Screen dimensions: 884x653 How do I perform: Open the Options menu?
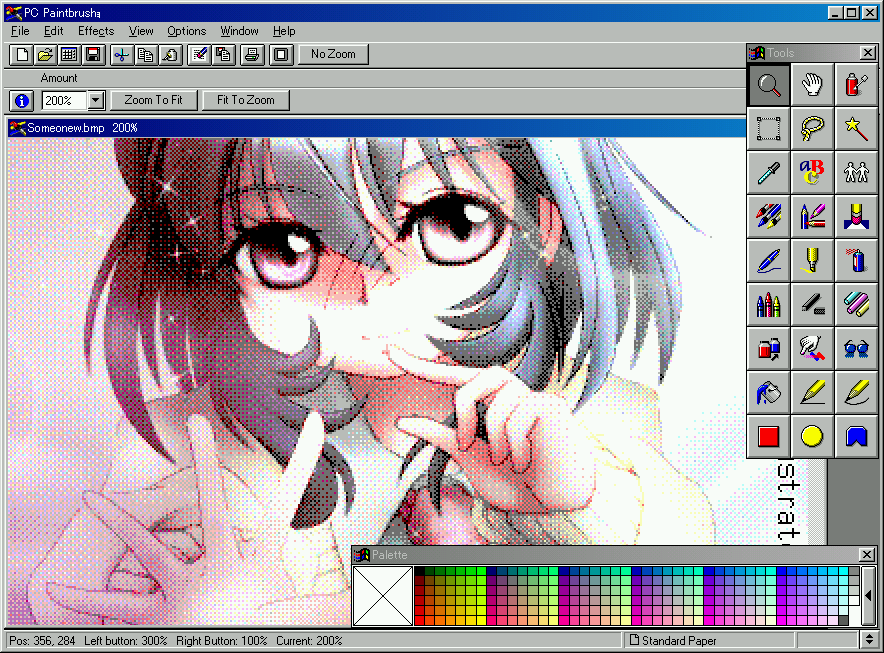coord(187,31)
